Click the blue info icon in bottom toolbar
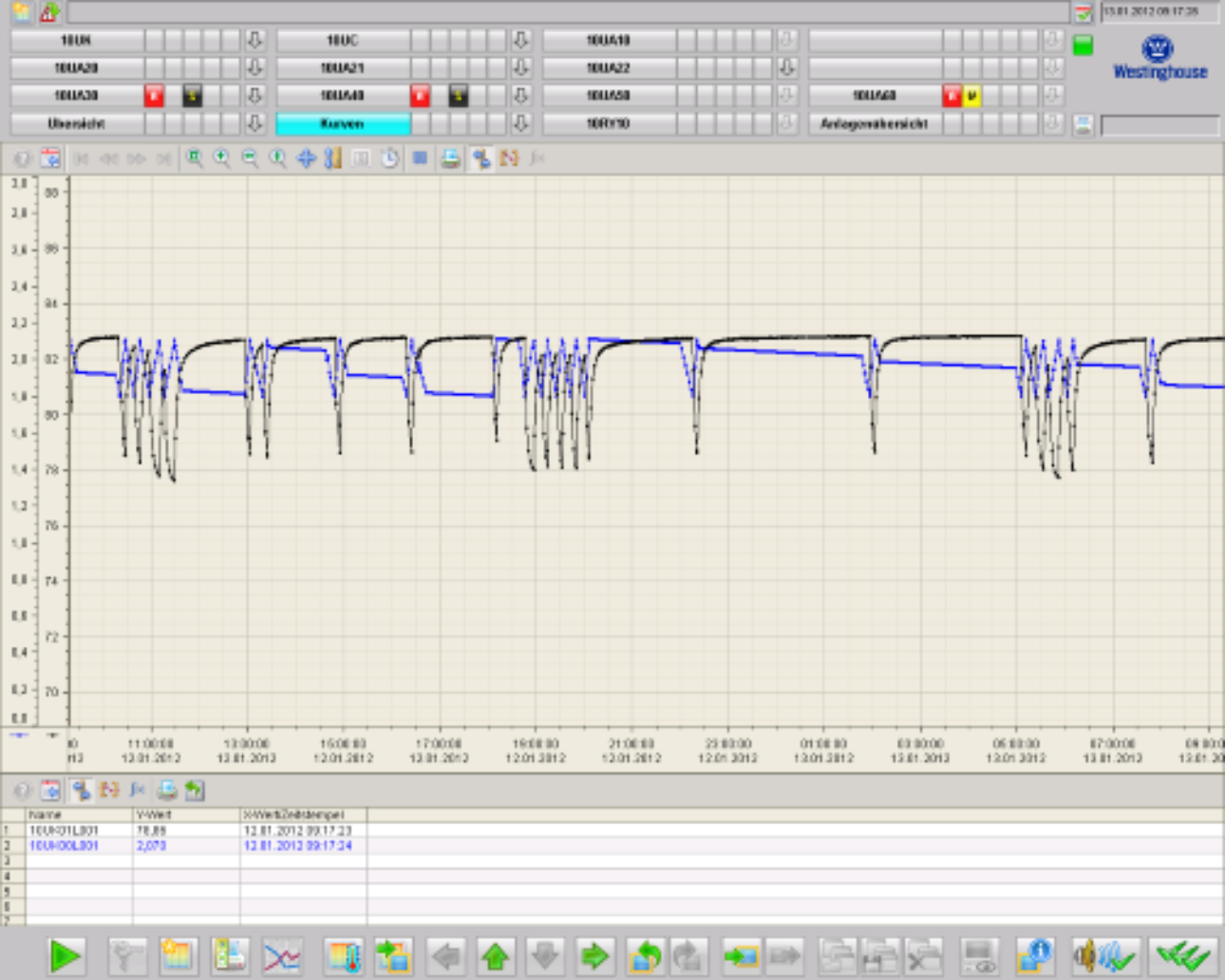The height and width of the screenshot is (980, 1225). pos(1035,955)
